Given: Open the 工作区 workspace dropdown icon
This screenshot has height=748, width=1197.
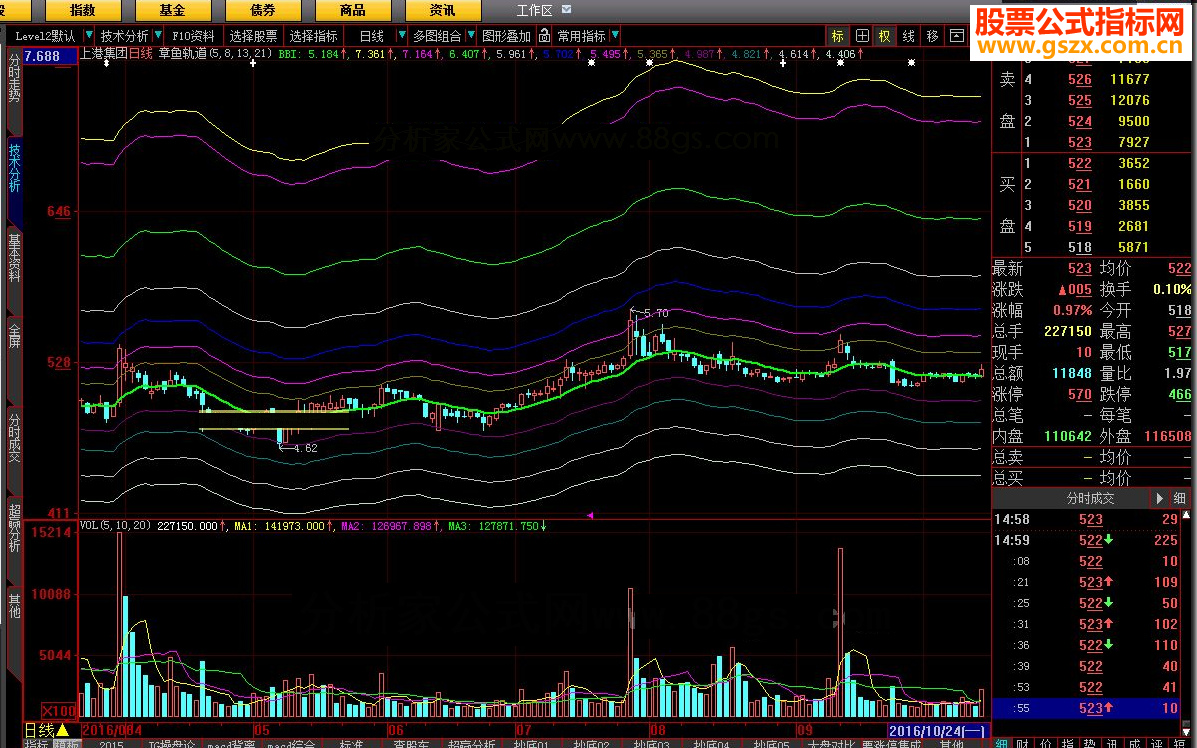Looking at the screenshot, I should click(567, 9).
